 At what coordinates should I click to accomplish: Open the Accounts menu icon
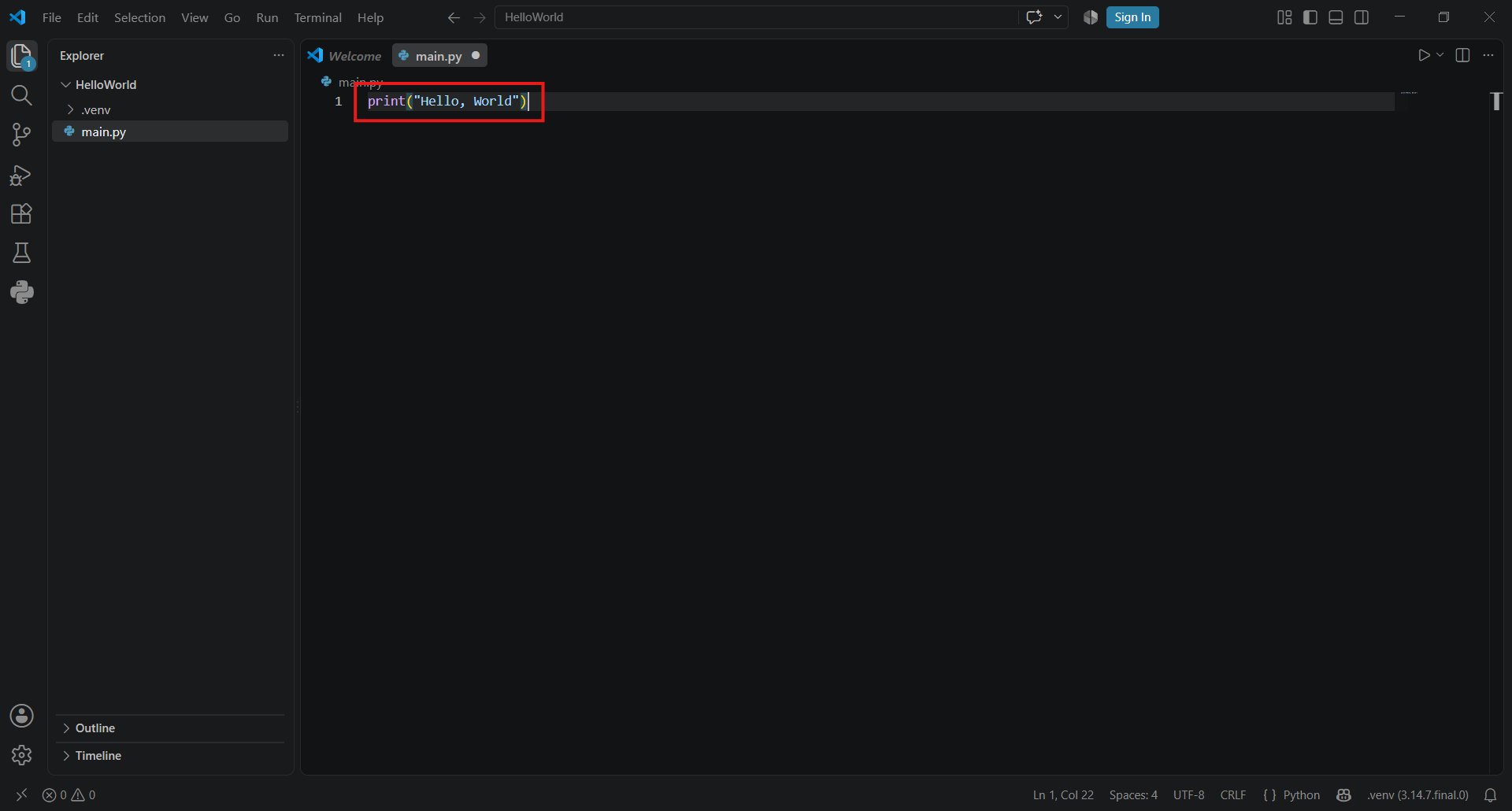[x=22, y=716]
